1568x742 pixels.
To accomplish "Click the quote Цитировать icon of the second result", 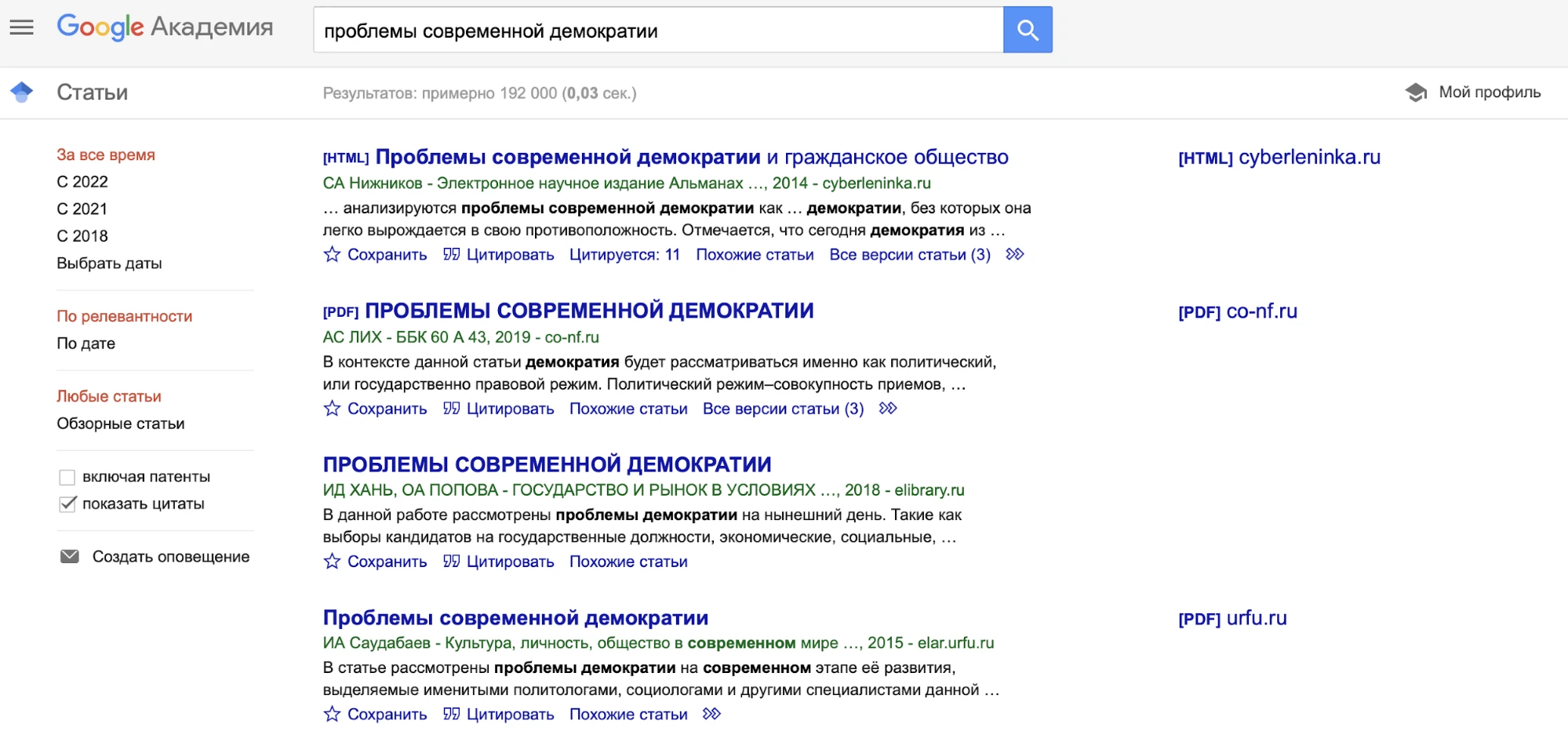I will (x=451, y=409).
